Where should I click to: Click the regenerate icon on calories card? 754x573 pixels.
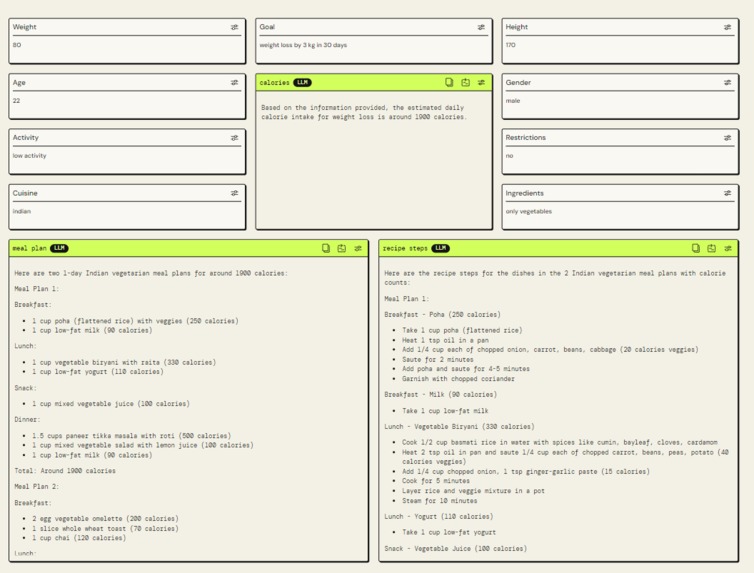465,83
